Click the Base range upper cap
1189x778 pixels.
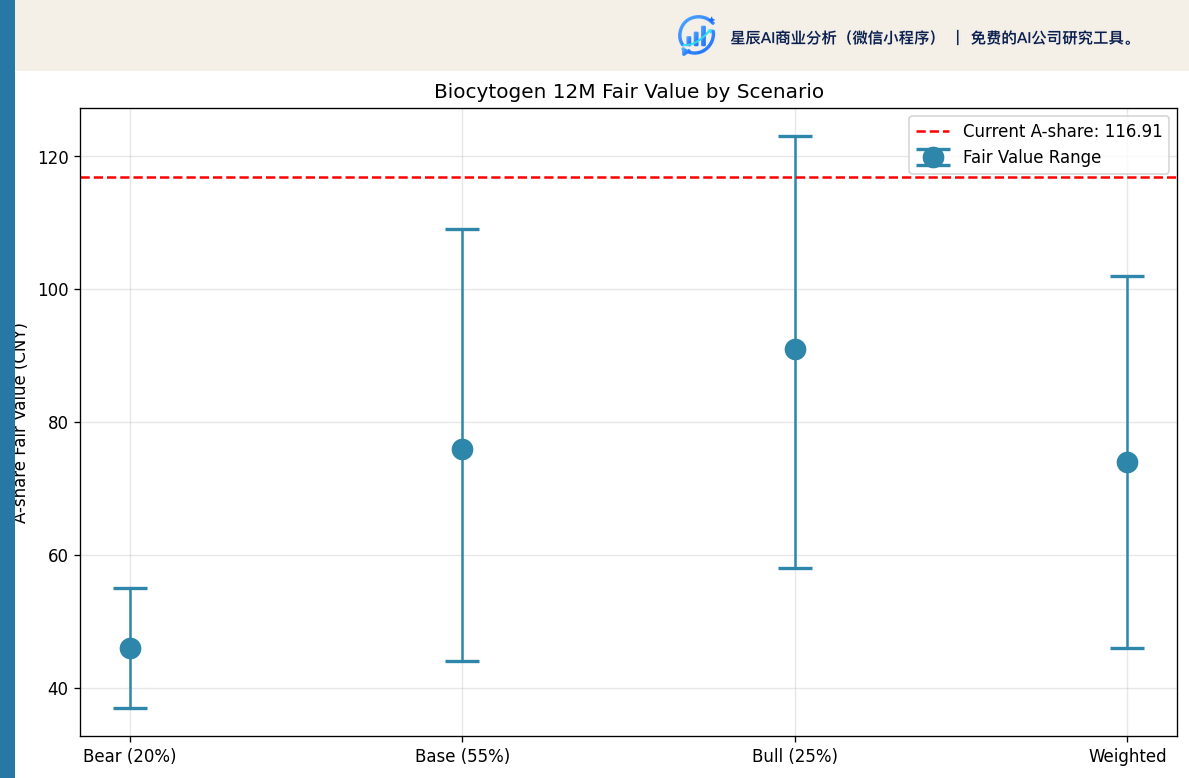pos(463,230)
